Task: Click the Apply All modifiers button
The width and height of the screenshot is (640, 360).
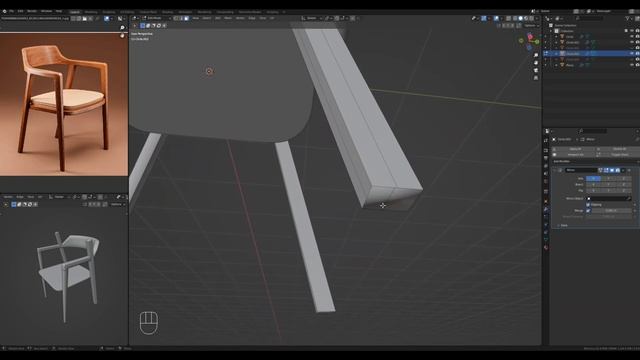Action: tap(573, 149)
